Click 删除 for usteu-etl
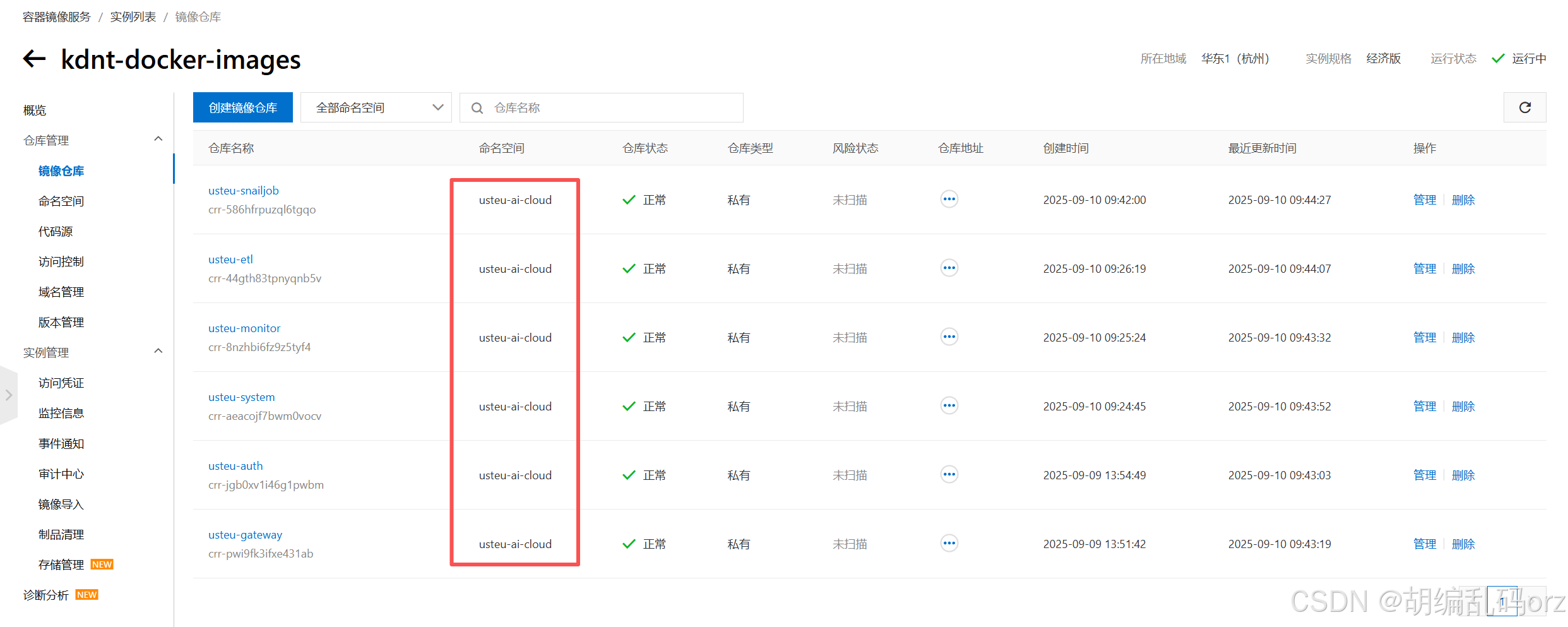Viewport: 1568px width, 627px height. (1463, 268)
